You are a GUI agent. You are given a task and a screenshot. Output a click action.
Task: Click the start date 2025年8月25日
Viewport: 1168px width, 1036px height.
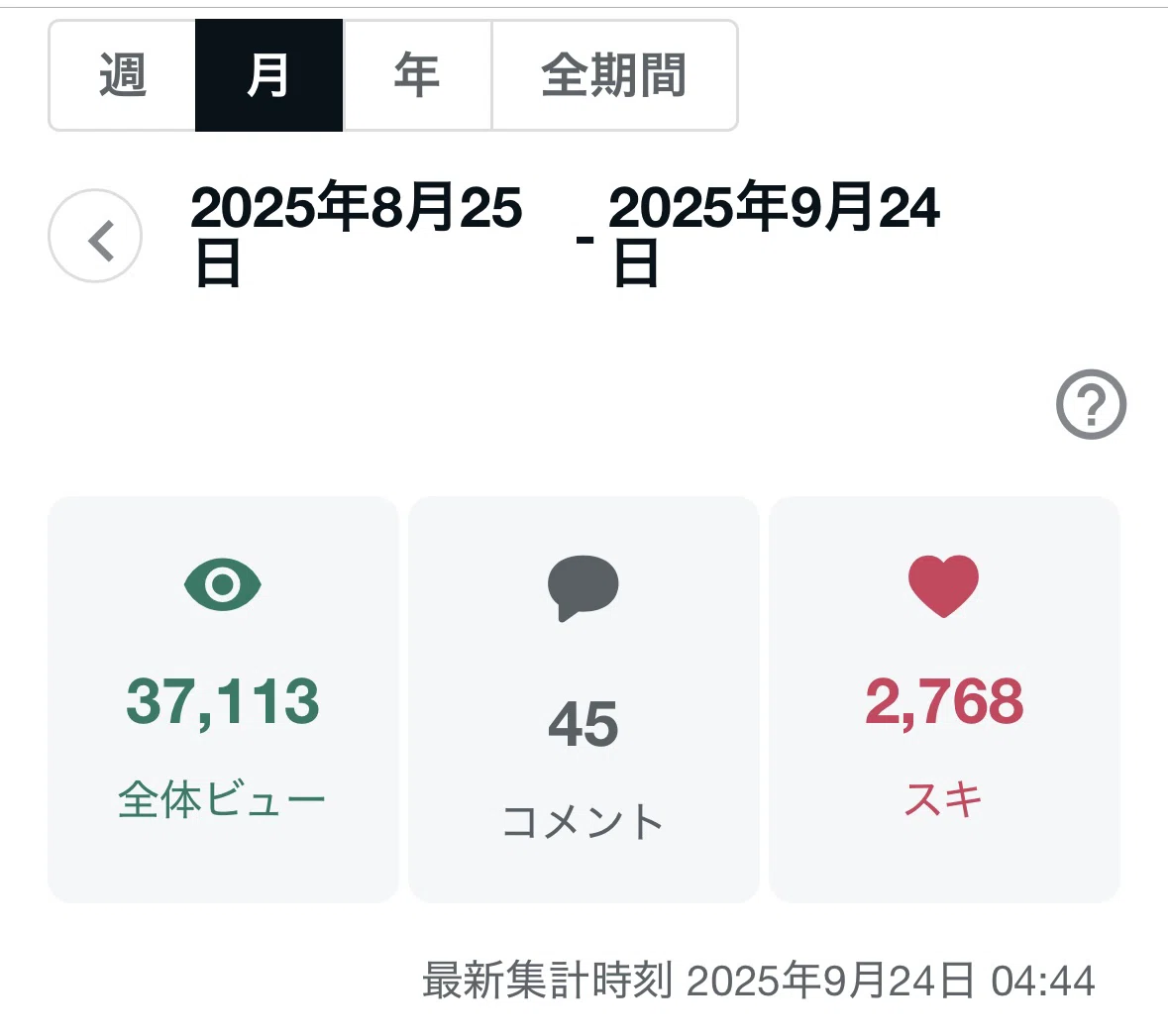tap(356, 233)
